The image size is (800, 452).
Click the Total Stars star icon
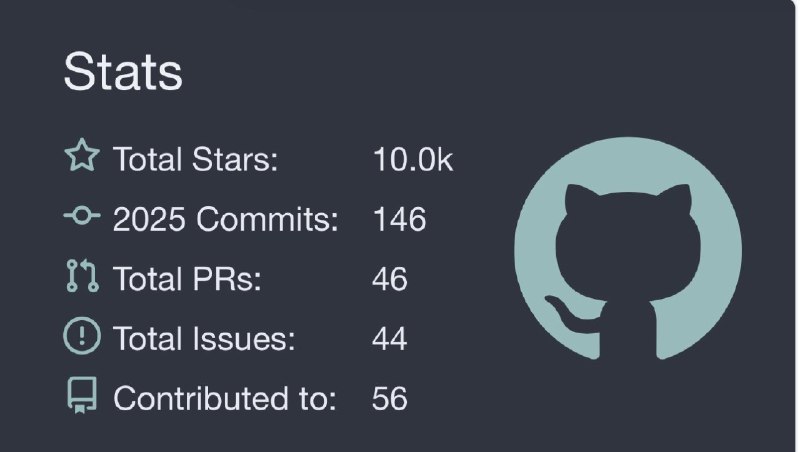pyautogui.click(x=81, y=158)
